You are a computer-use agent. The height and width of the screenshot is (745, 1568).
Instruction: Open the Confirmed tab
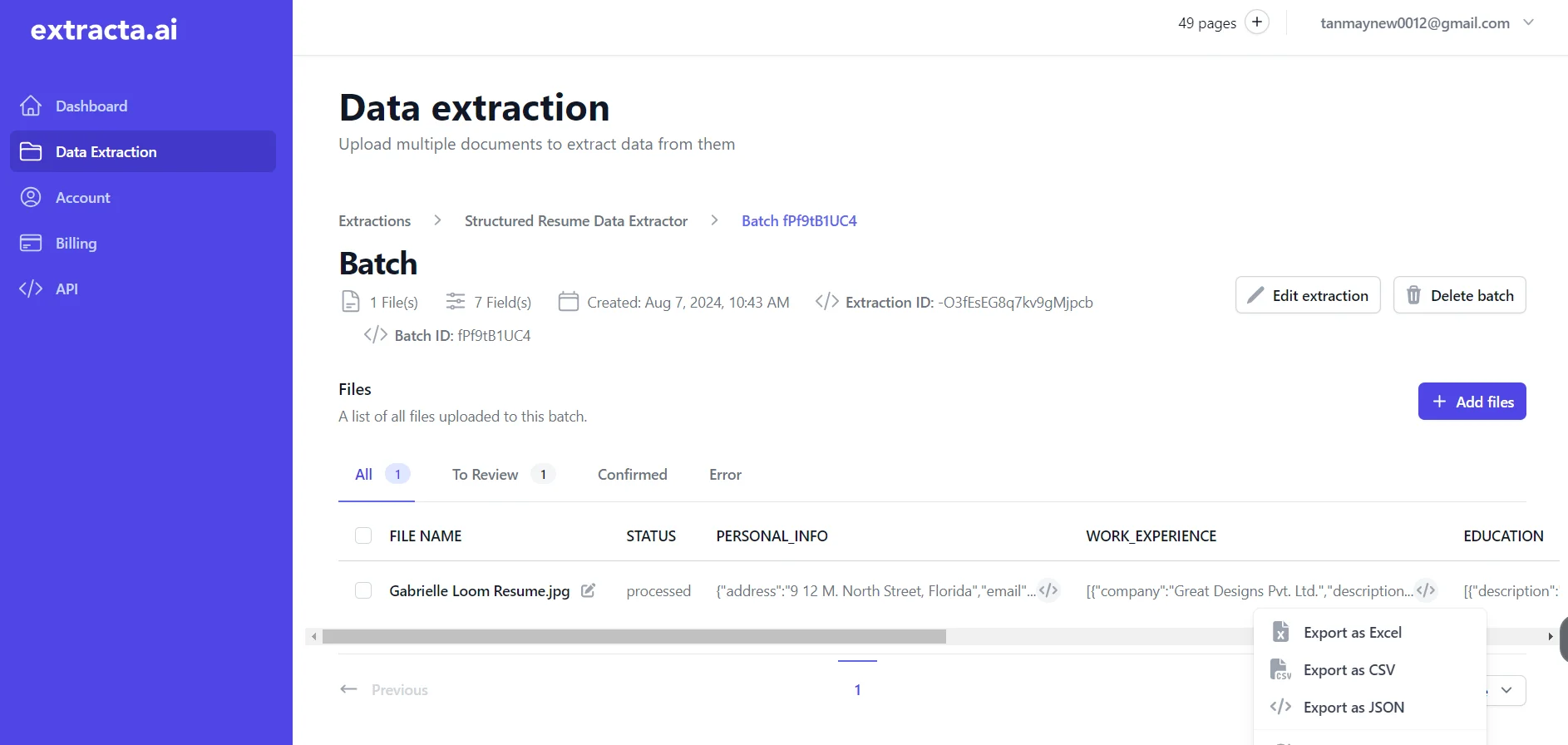click(x=633, y=475)
